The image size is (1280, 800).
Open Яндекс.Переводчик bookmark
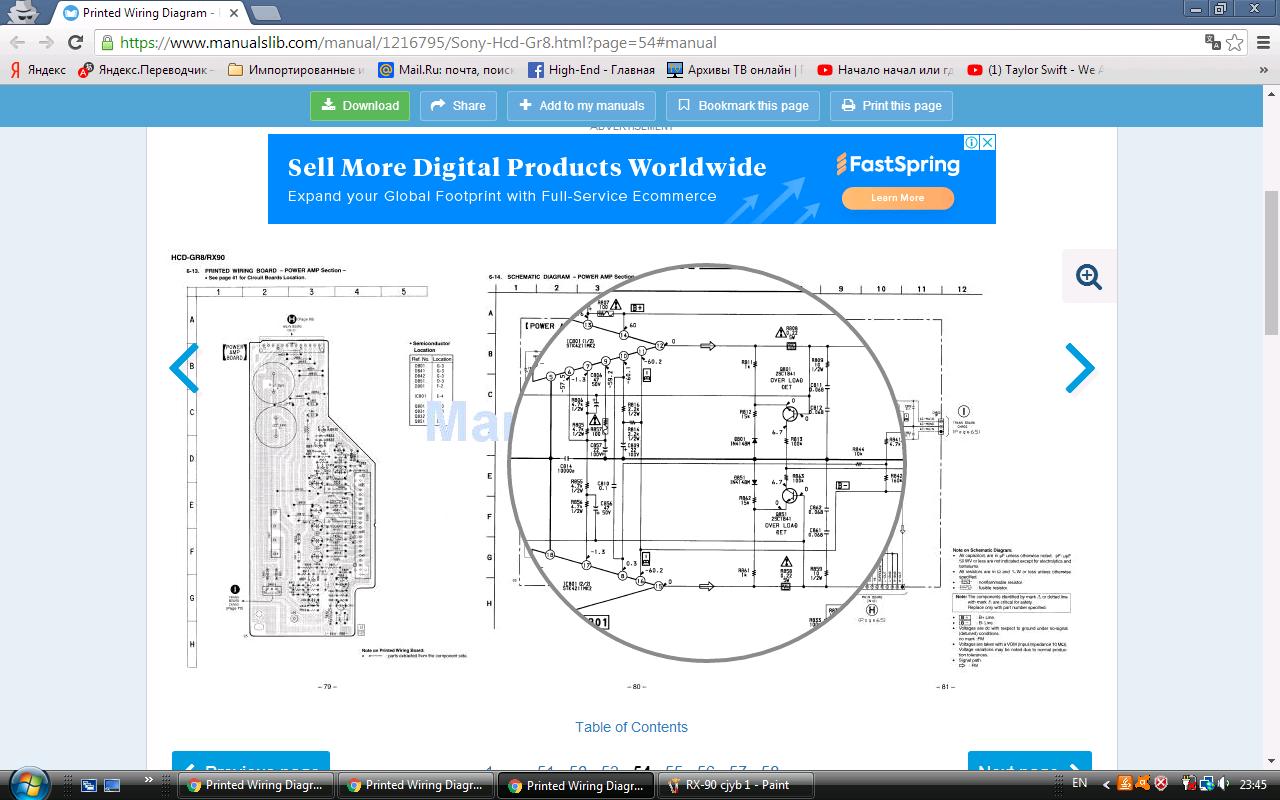point(146,70)
